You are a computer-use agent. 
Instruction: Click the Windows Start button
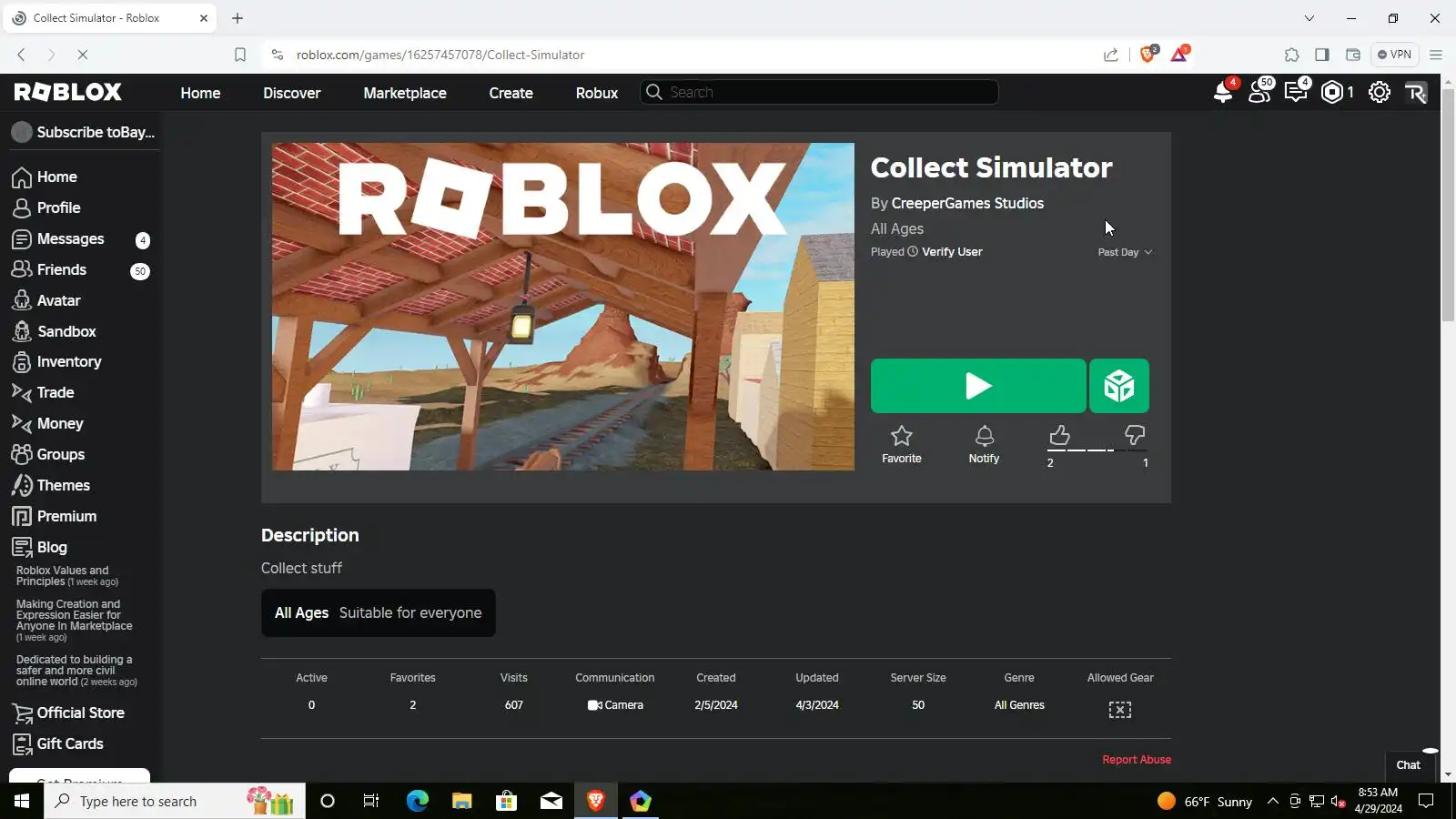22,801
